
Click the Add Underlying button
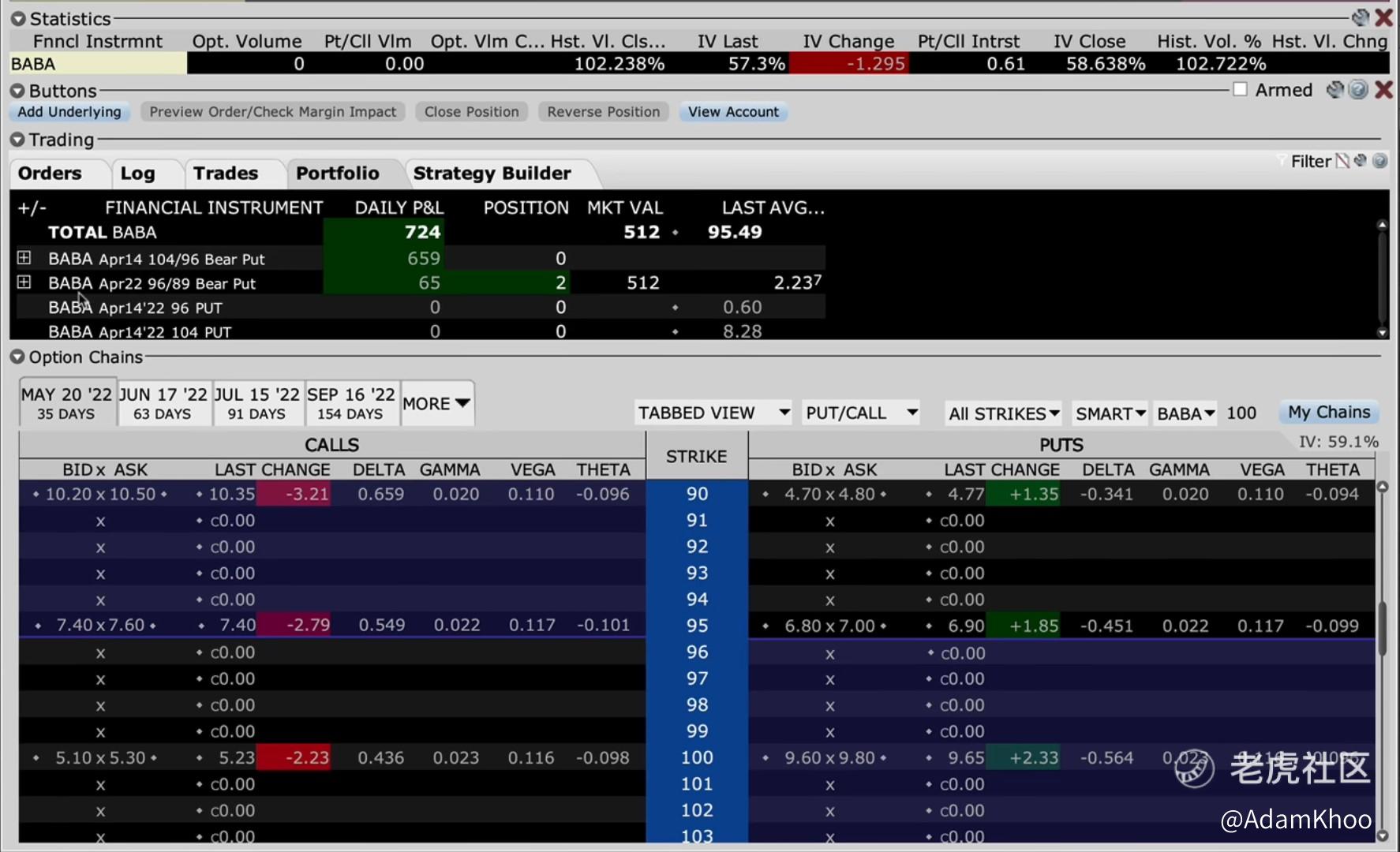(x=69, y=112)
